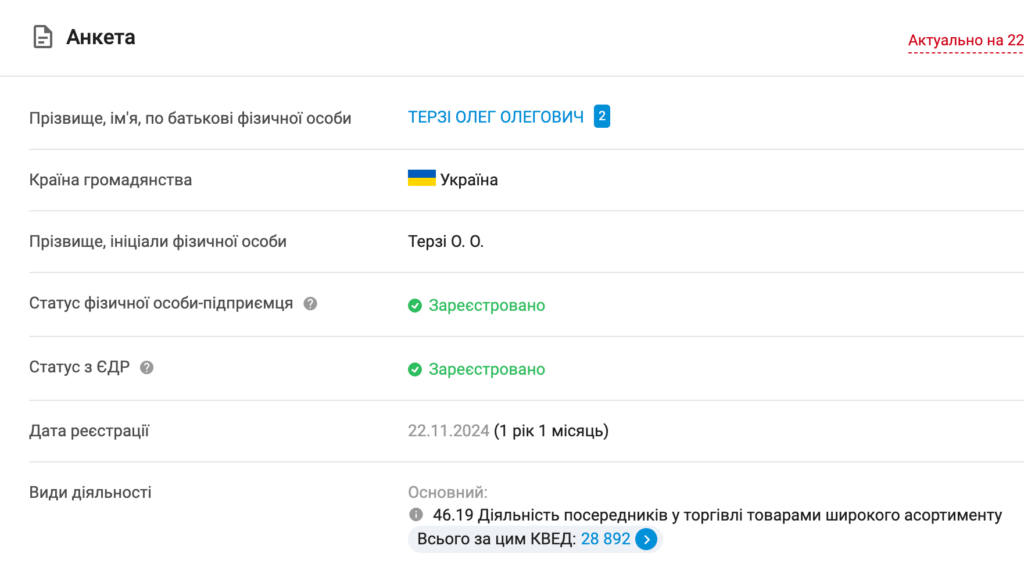Click the 28 892 КВЕД count link
The height and width of the screenshot is (567, 1024).
(x=606, y=540)
